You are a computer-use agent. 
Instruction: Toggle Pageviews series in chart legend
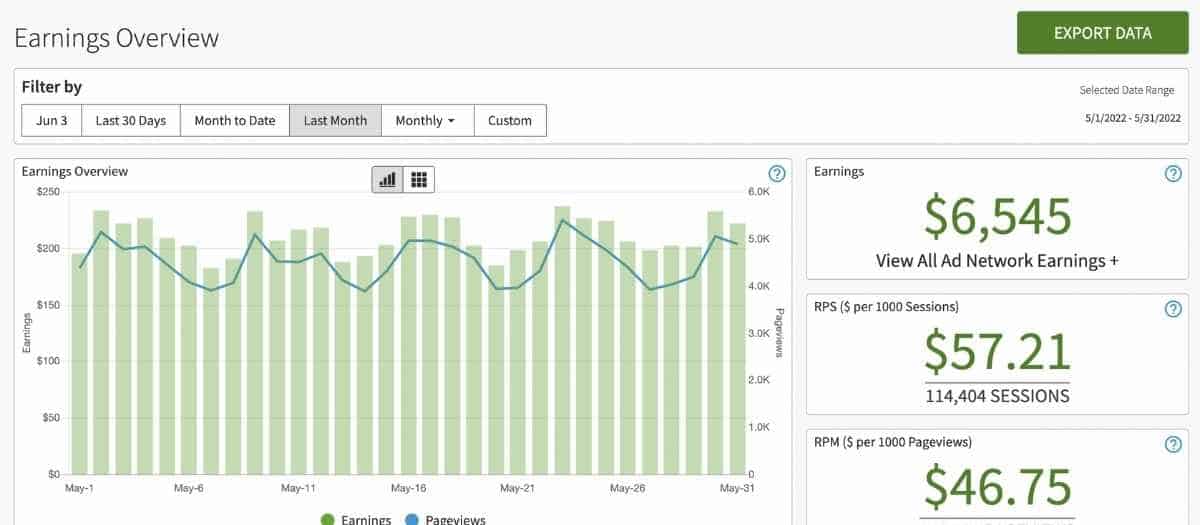pos(445,519)
